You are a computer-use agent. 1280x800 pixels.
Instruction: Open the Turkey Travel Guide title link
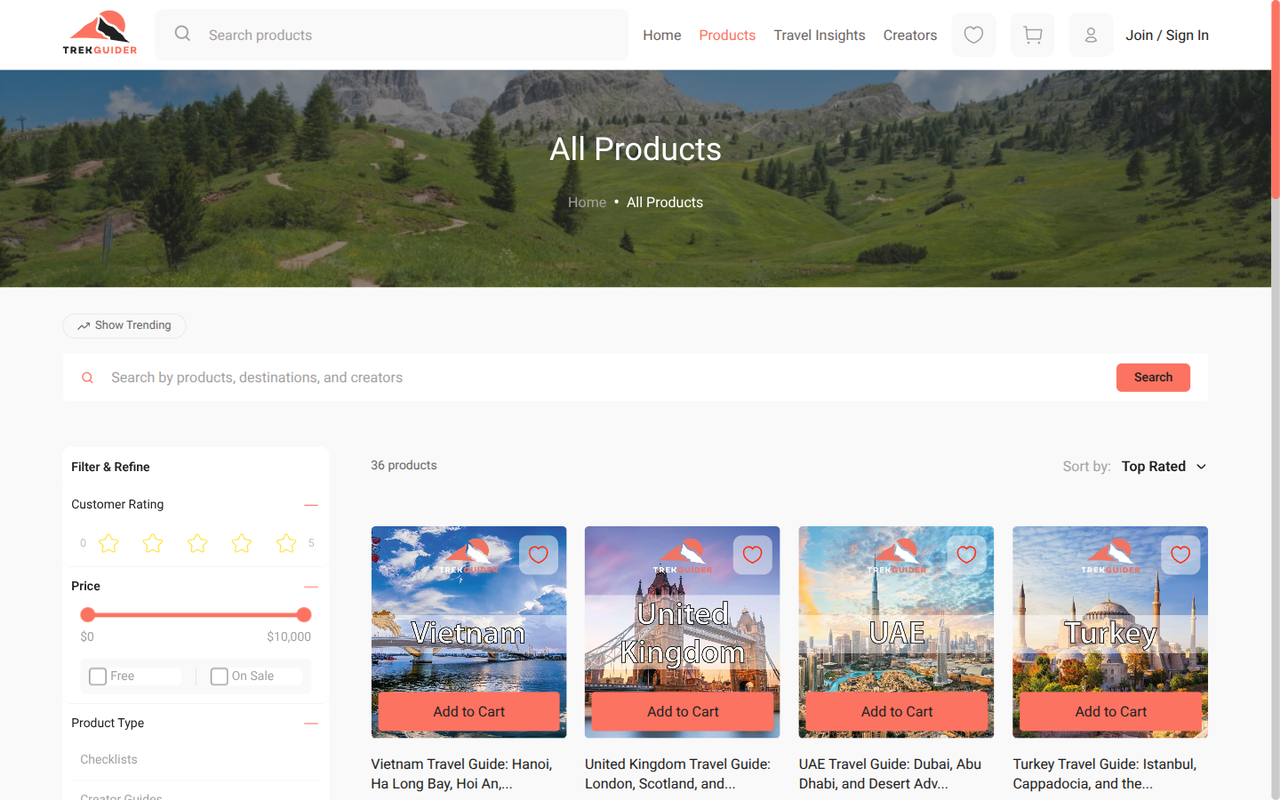(x=1105, y=774)
